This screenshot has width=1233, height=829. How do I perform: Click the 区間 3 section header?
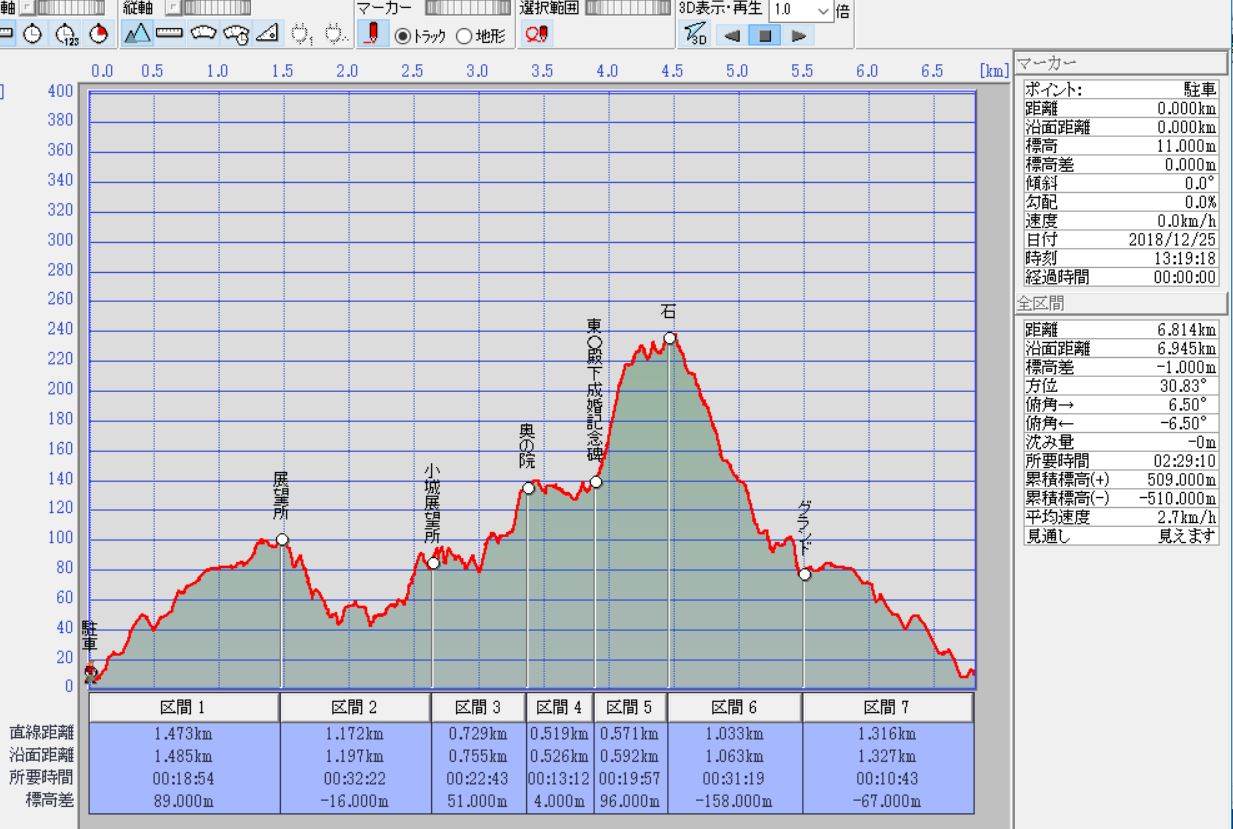point(478,707)
